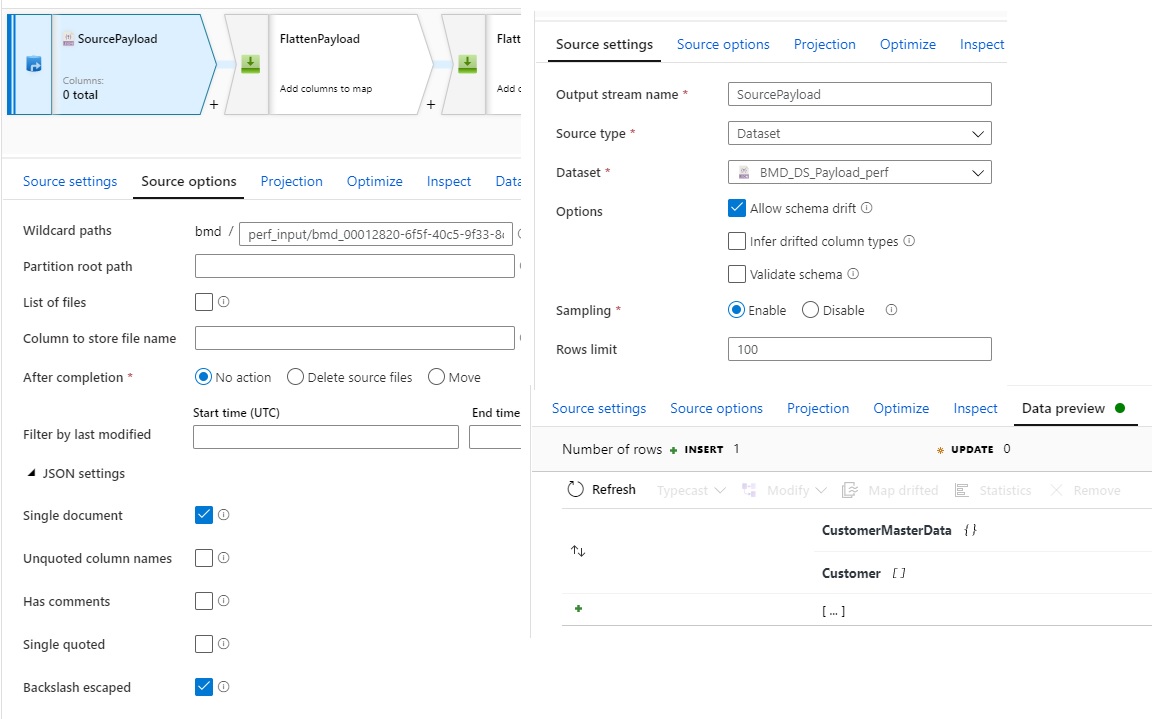Open the Data preview tab
The width and height of the screenshot is (1152, 719).
click(x=1063, y=408)
